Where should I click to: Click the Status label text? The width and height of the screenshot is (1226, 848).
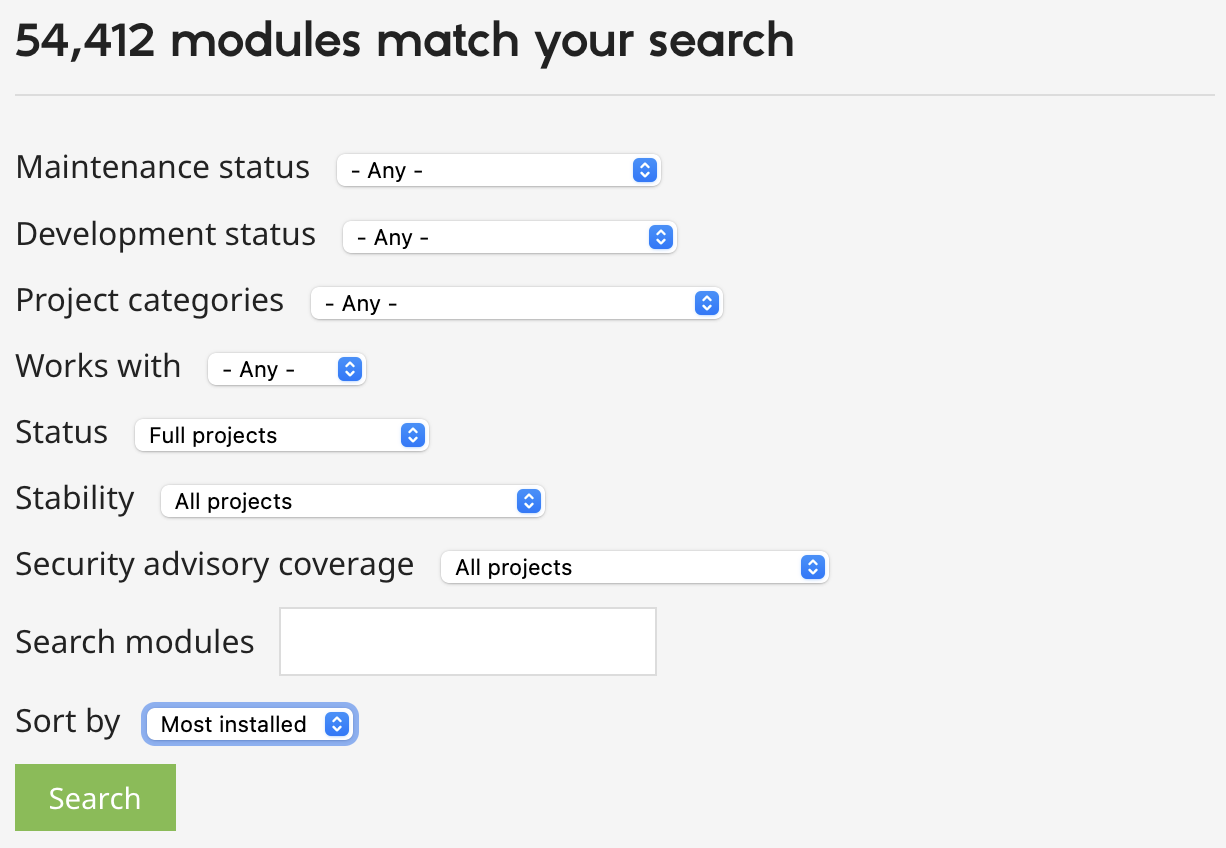point(62,432)
